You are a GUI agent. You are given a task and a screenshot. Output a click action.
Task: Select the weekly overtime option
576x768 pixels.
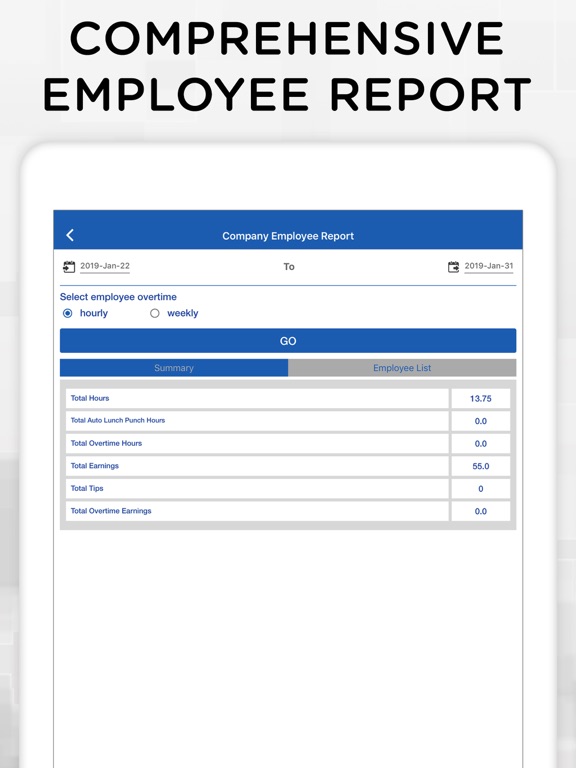coord(155,313)
